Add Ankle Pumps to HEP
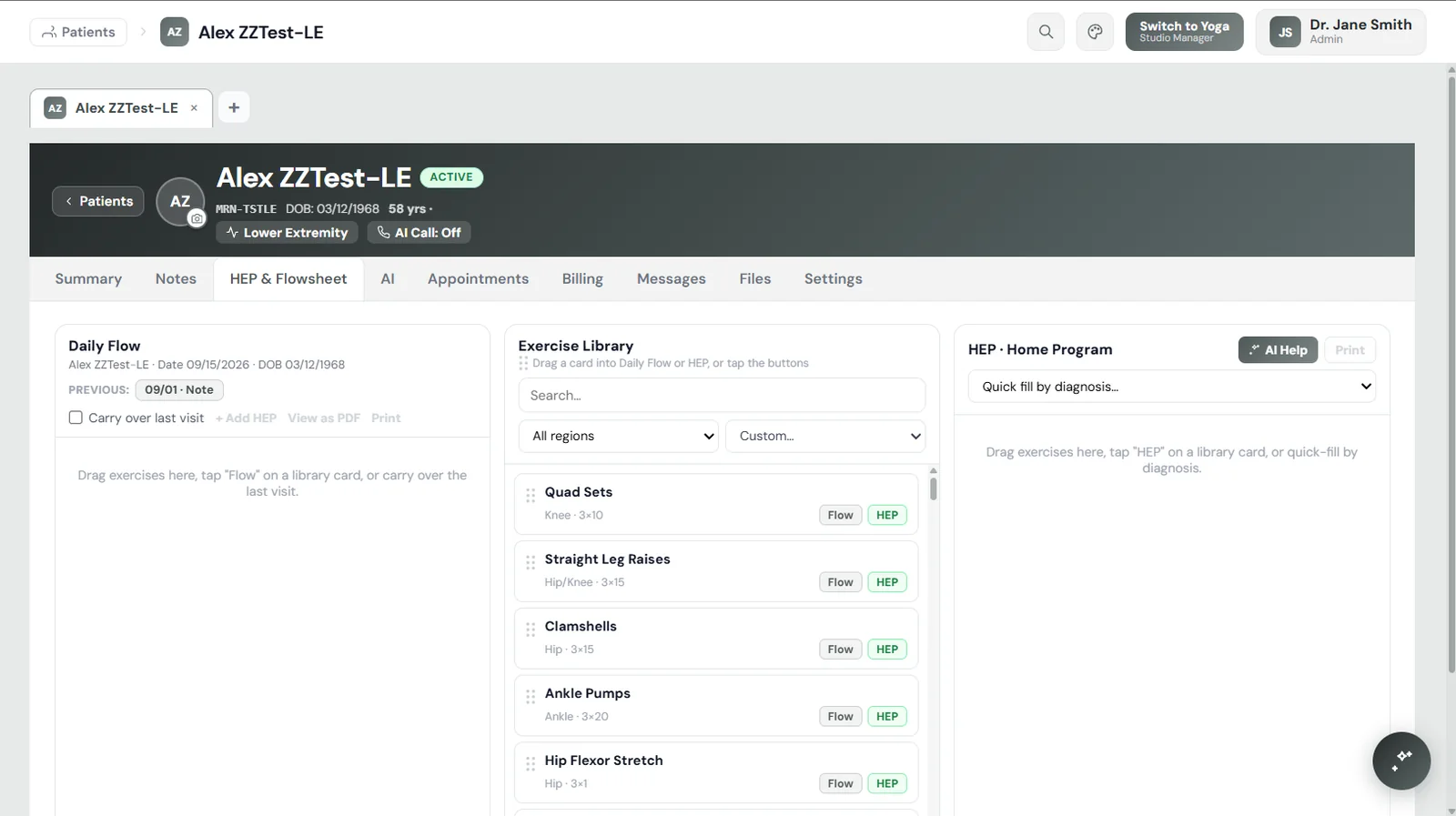Viewport: 1456px width, 816px height. click(887, 717)
